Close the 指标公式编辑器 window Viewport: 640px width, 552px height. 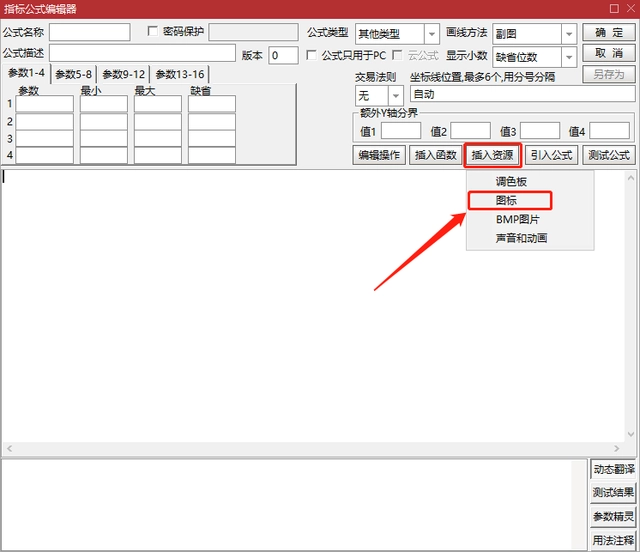pyautogui.click(x=631, y=9)
